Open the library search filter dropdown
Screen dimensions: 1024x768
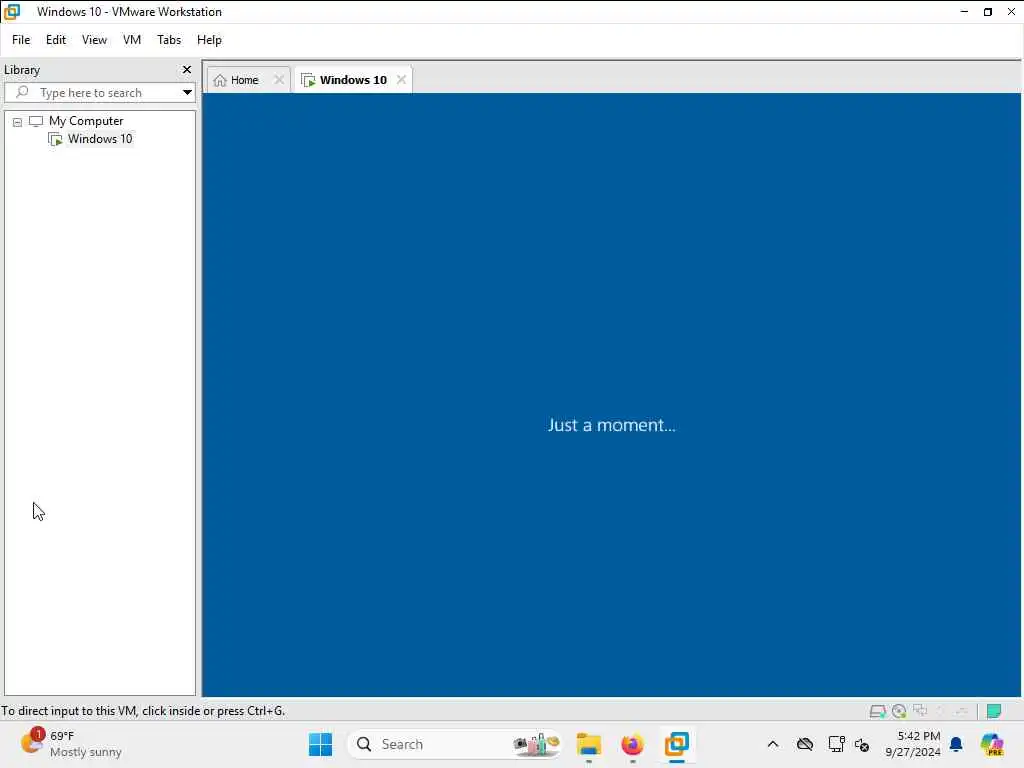pos(187,93)
